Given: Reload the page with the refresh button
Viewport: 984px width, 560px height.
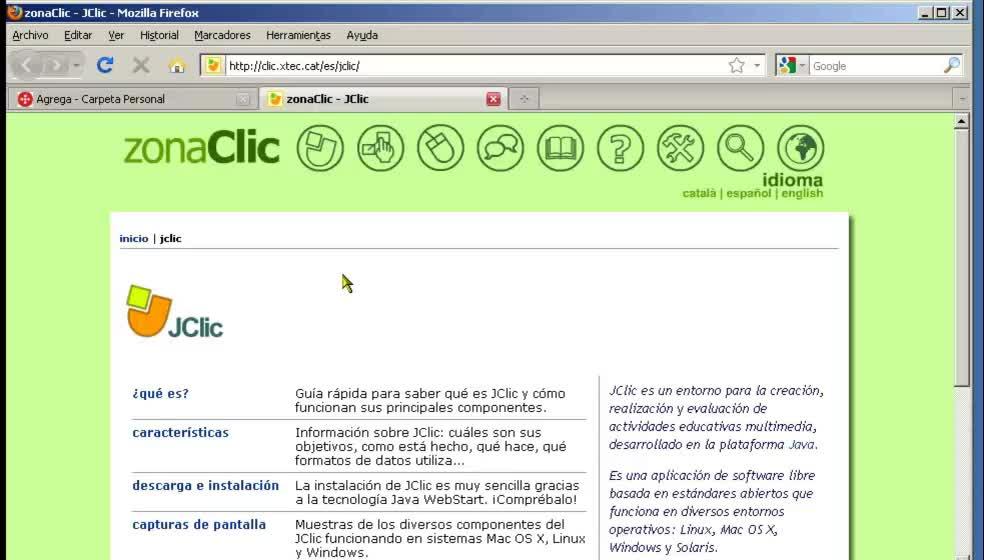Looking at the screenshot, I should (105, 65).
